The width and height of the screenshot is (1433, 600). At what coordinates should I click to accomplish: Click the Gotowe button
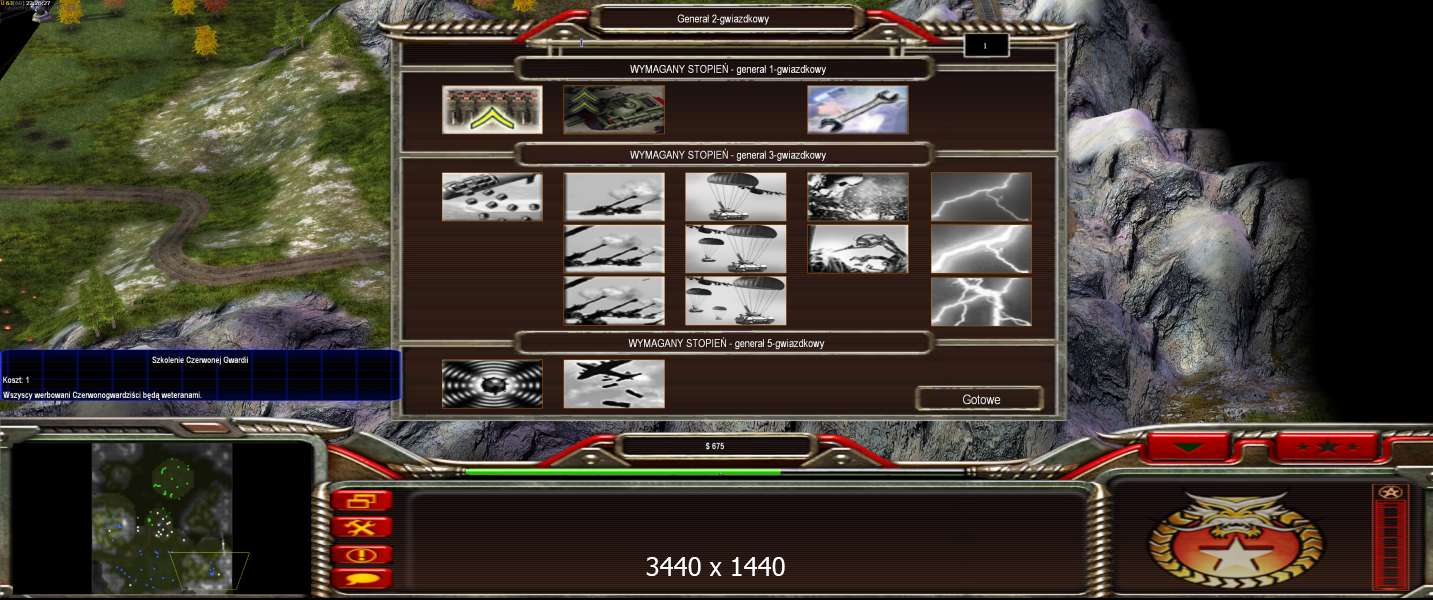[981, 399]
